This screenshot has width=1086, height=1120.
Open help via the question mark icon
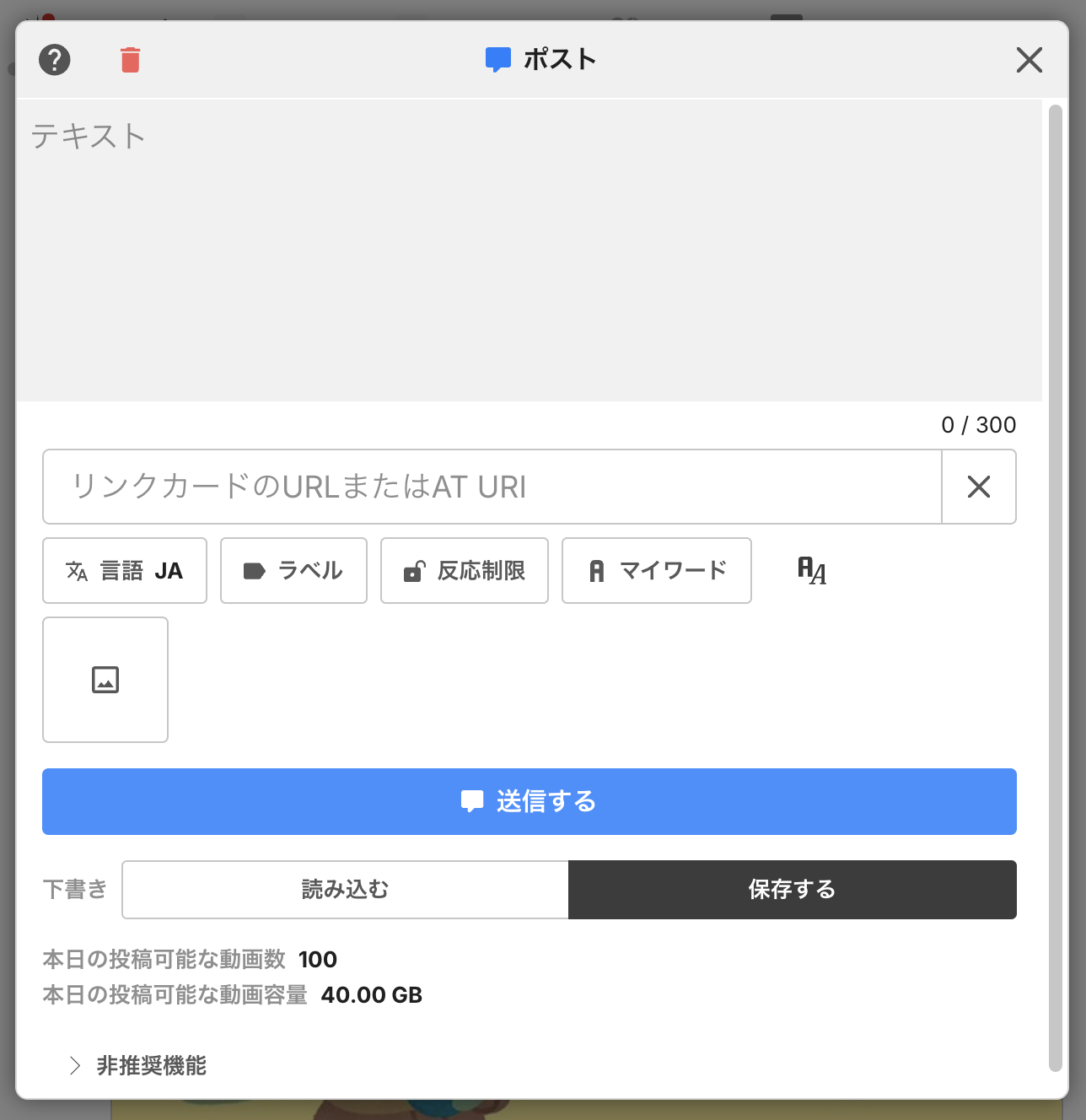pyautogui.click(x=55, y=60)
